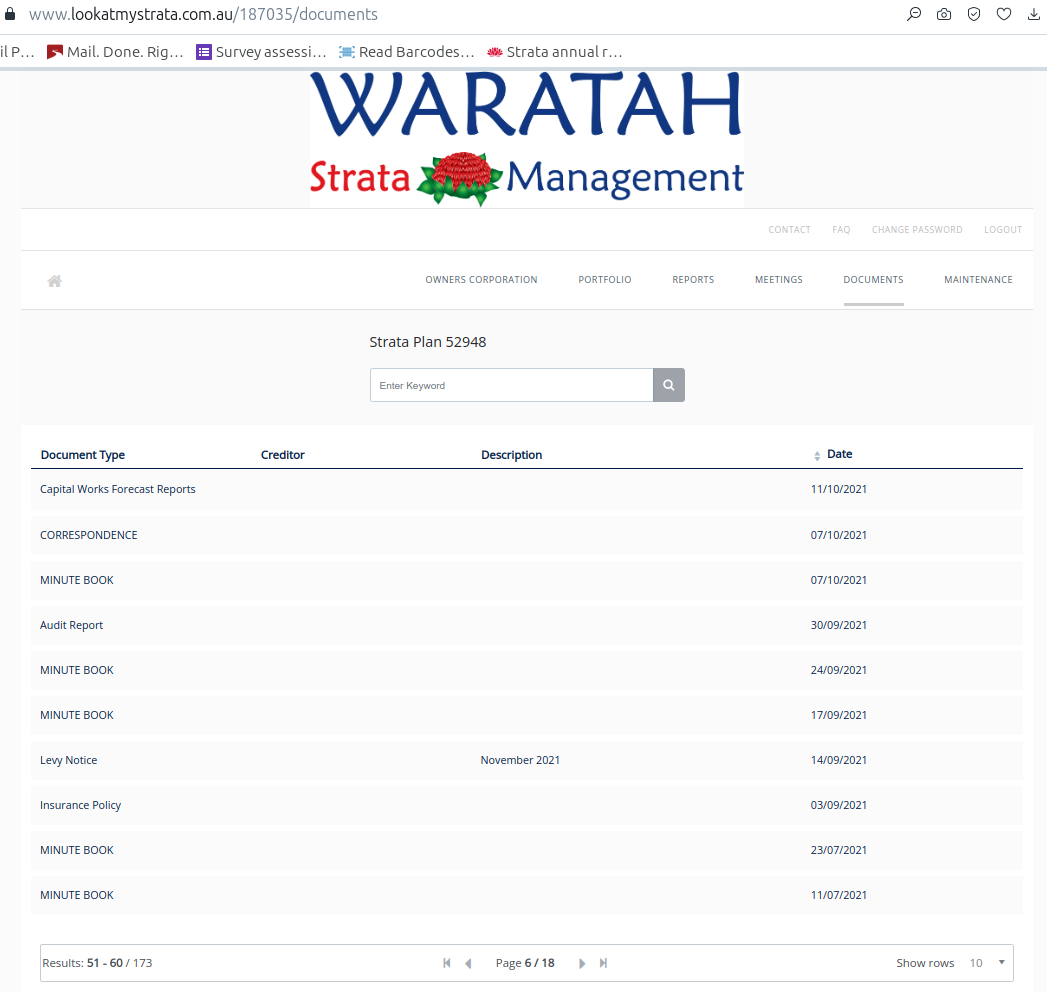The height and width of the screenshot is (992, 1047).
Task: Open the MINUTE BOOK dated 11/07/2021
Action: pyautogui.click(x=527, y=895)
